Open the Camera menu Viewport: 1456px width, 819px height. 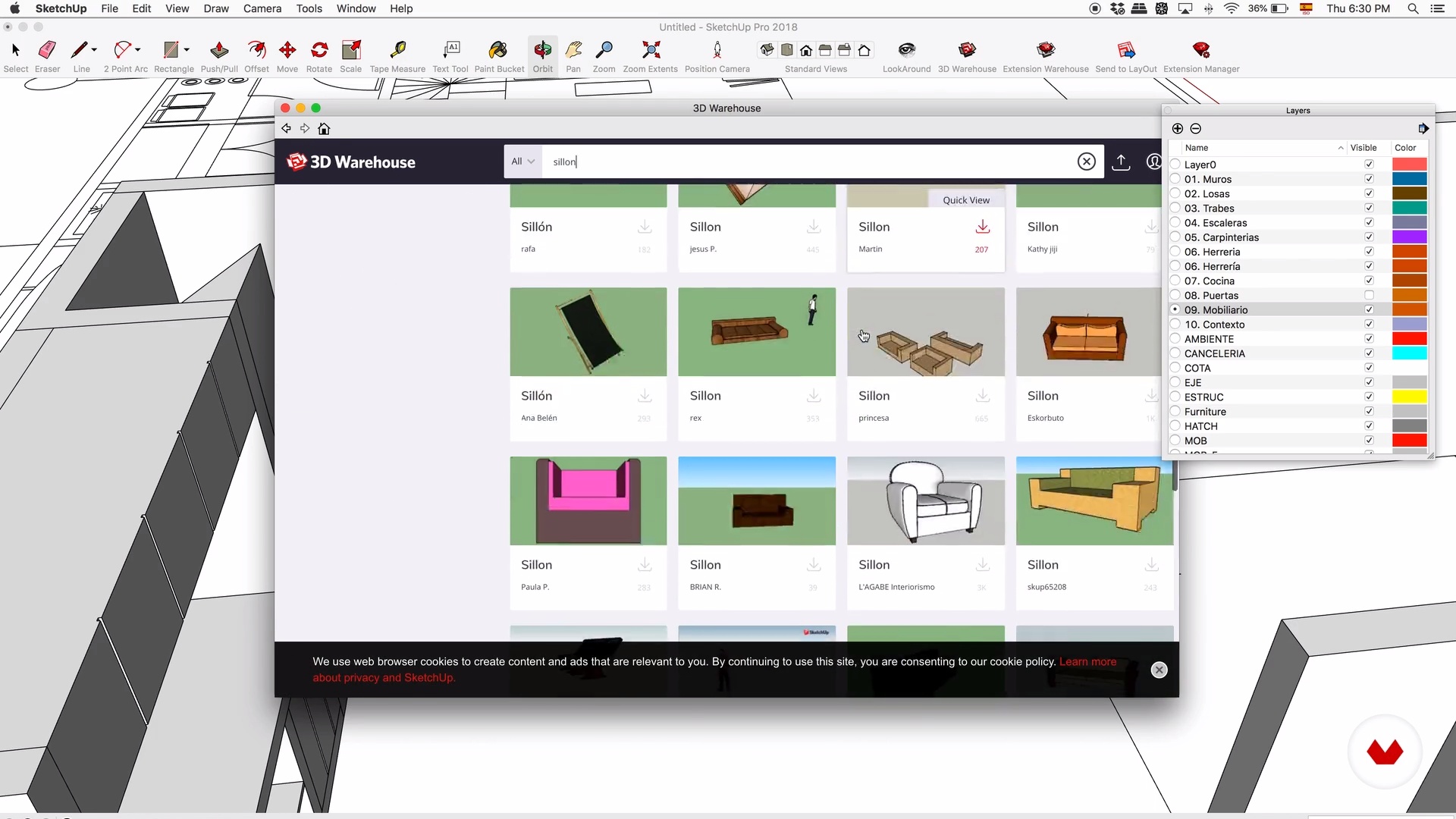(x=262, y=8)
